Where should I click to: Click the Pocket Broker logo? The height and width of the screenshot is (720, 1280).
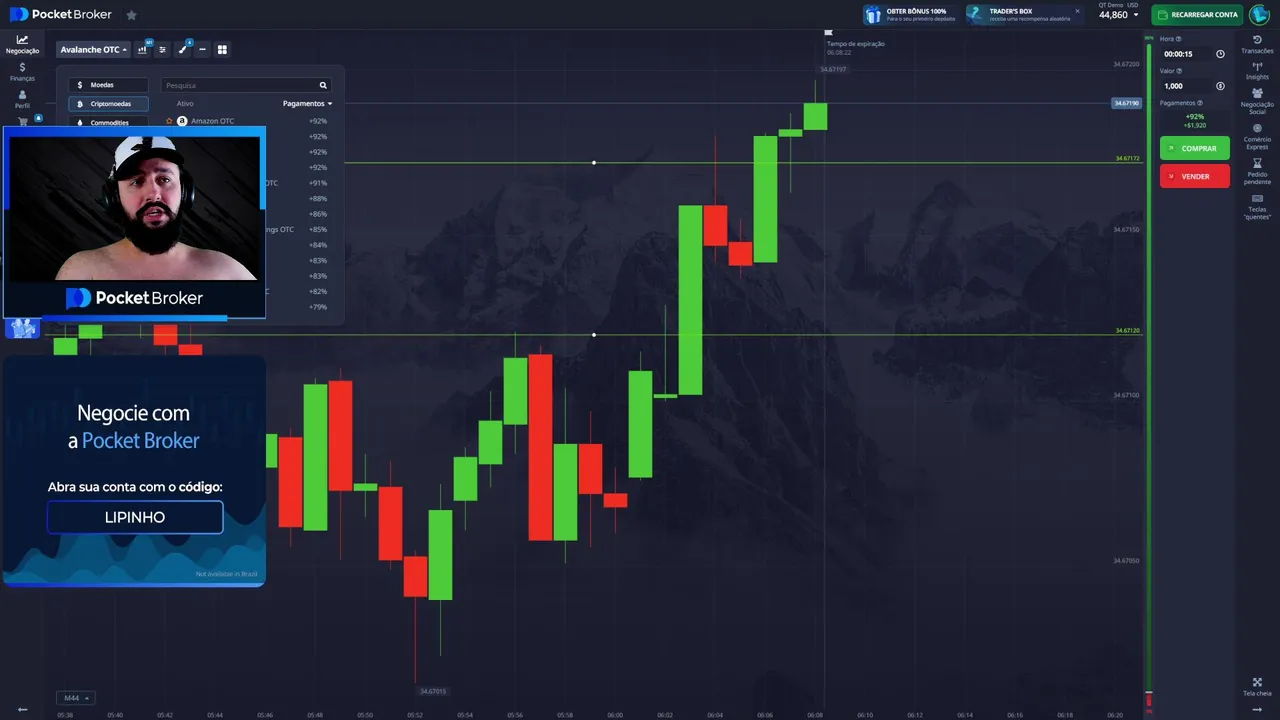60,15
